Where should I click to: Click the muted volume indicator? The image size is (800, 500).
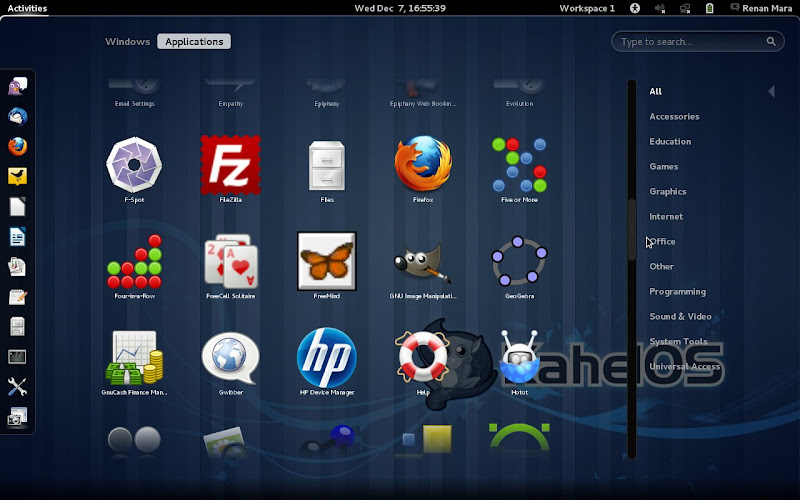pos(660,8)
